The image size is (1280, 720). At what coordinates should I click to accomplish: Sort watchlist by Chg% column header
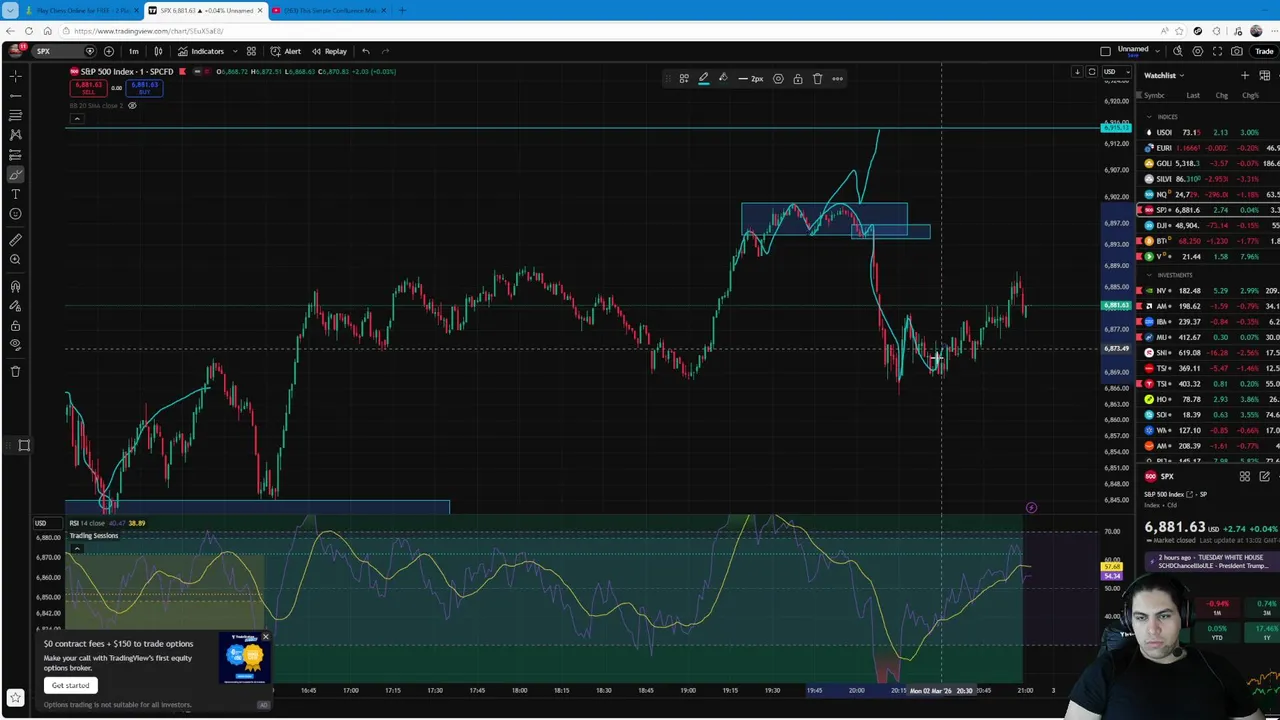(1251, 96)
